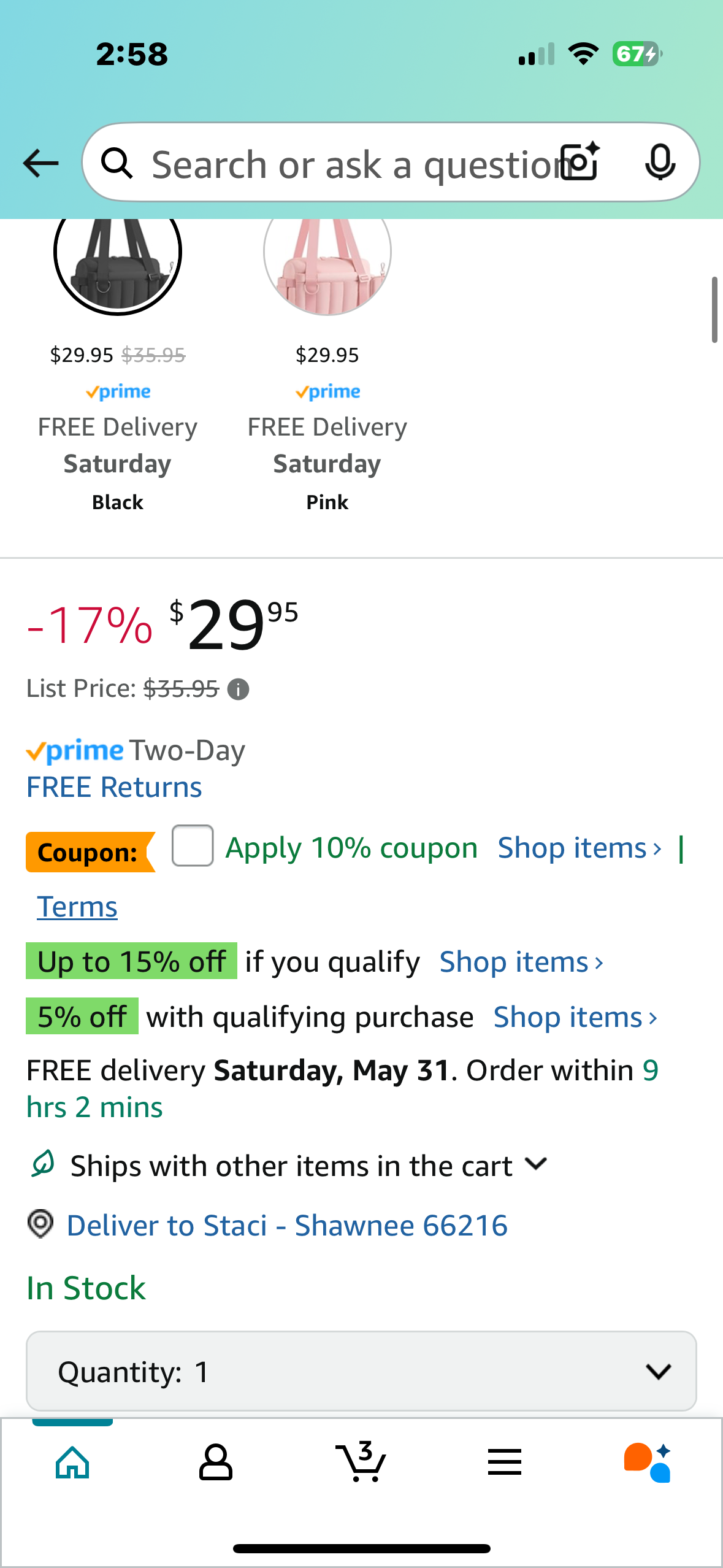Tap the back arrow icon
723x1568 pixels.
click(x=40, y=164)
